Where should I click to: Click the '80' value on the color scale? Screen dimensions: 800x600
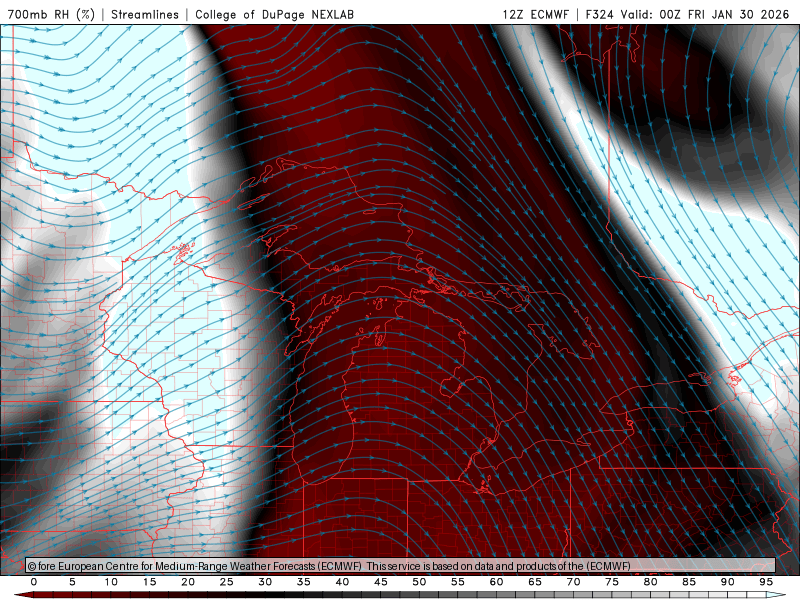[651, 582]
